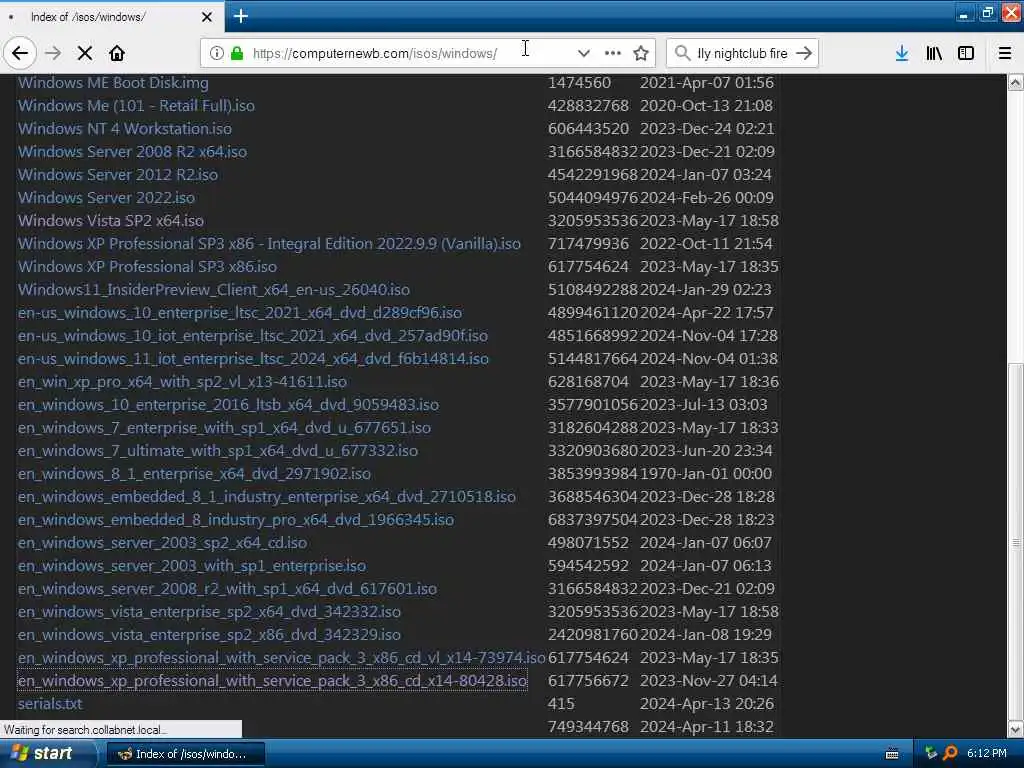This screenshot has height=768, width=1024.
Task: Download Windows ME Boot Disk.img
Action: [x=113, y=83]
